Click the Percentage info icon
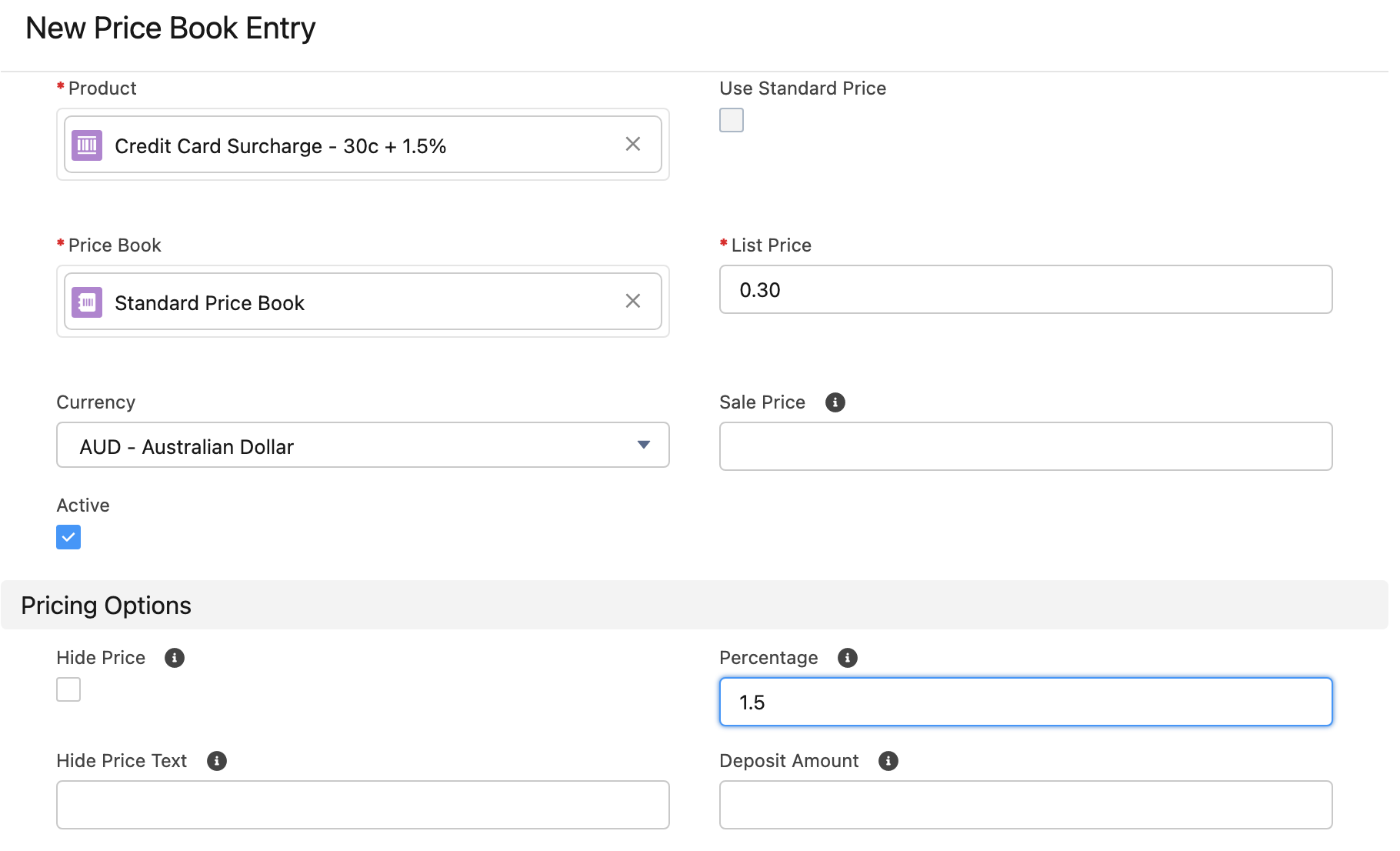This screenshot has height=851, width=1400. coord(848,658)
